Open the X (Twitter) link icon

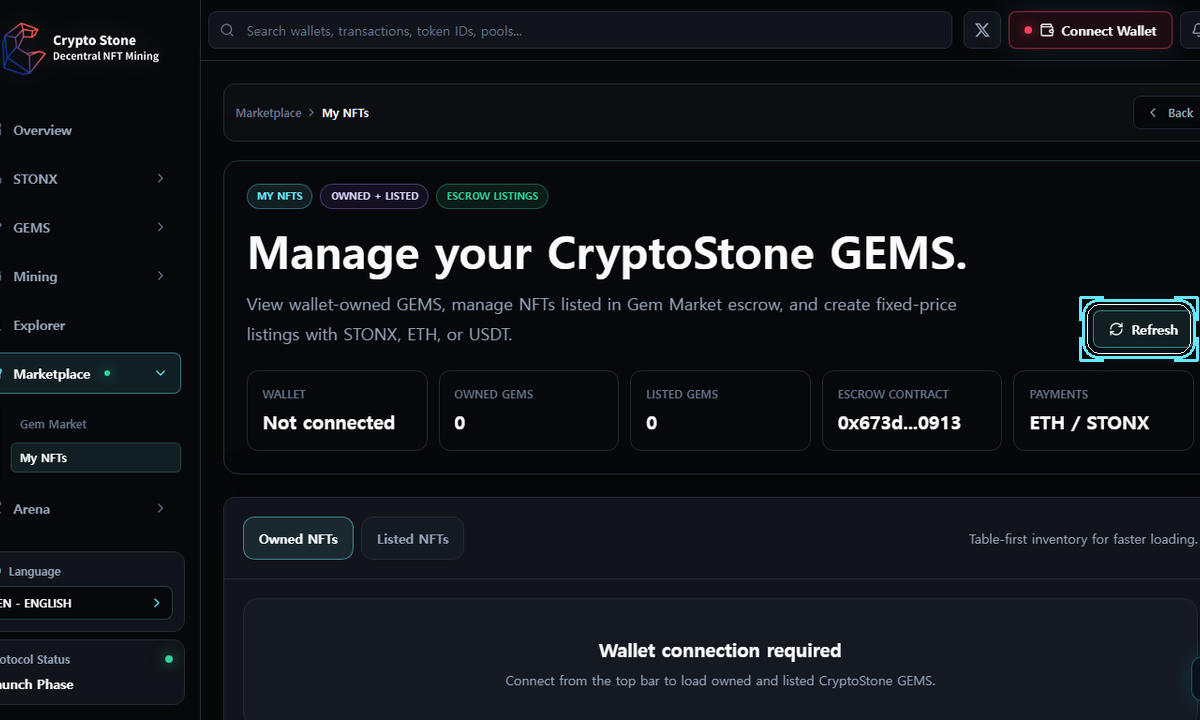982,31
